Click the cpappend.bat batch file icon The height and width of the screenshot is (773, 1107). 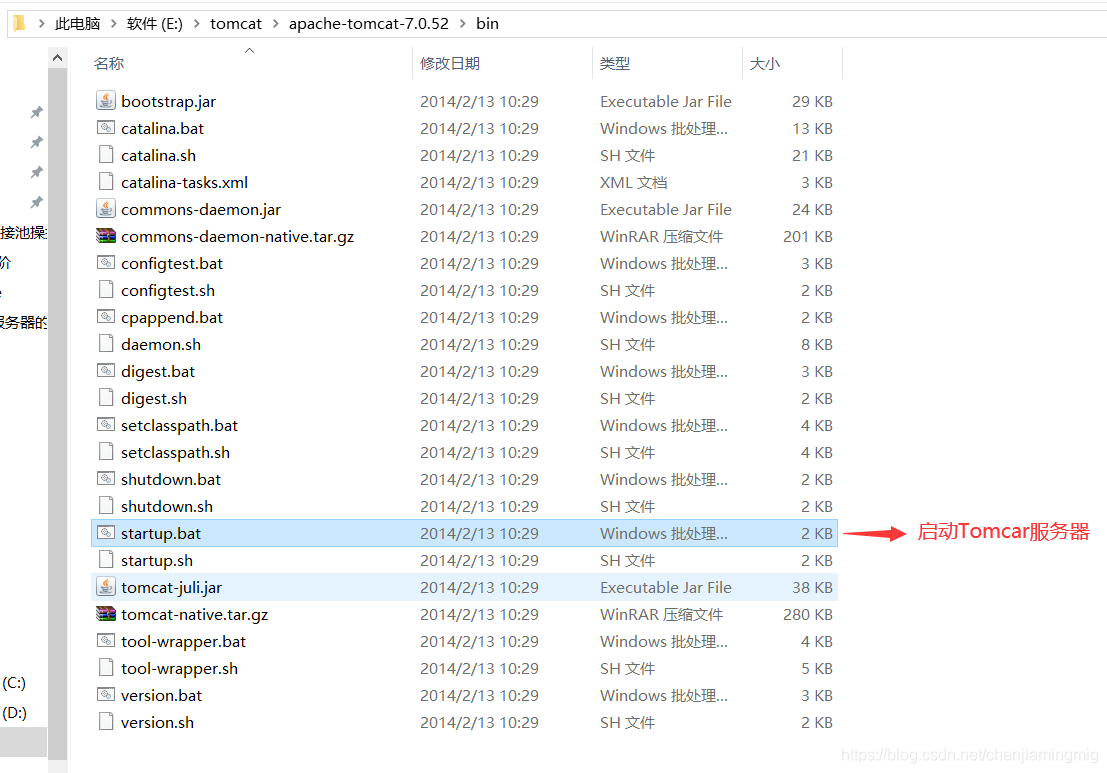[106, 317]
